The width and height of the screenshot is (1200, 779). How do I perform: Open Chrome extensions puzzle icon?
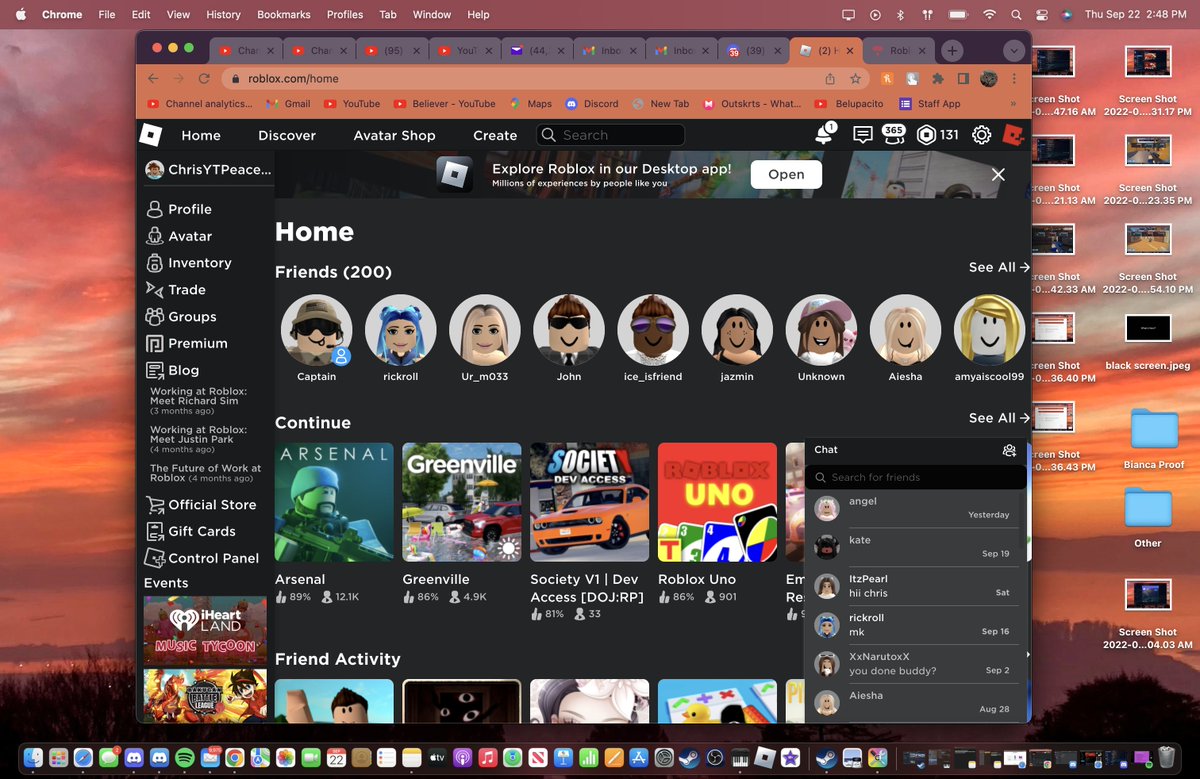point(938,78)
